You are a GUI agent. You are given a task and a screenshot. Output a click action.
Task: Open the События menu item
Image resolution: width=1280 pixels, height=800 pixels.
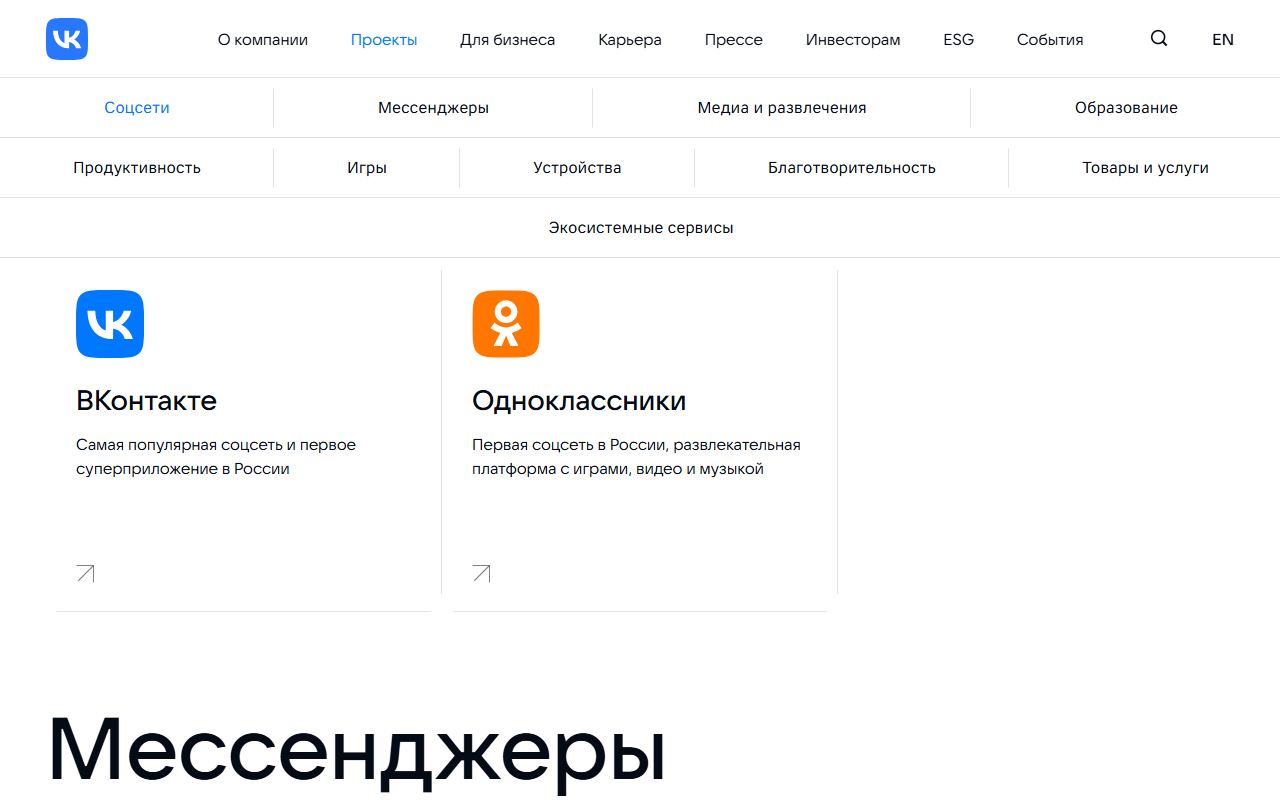tap(1050, 40)
